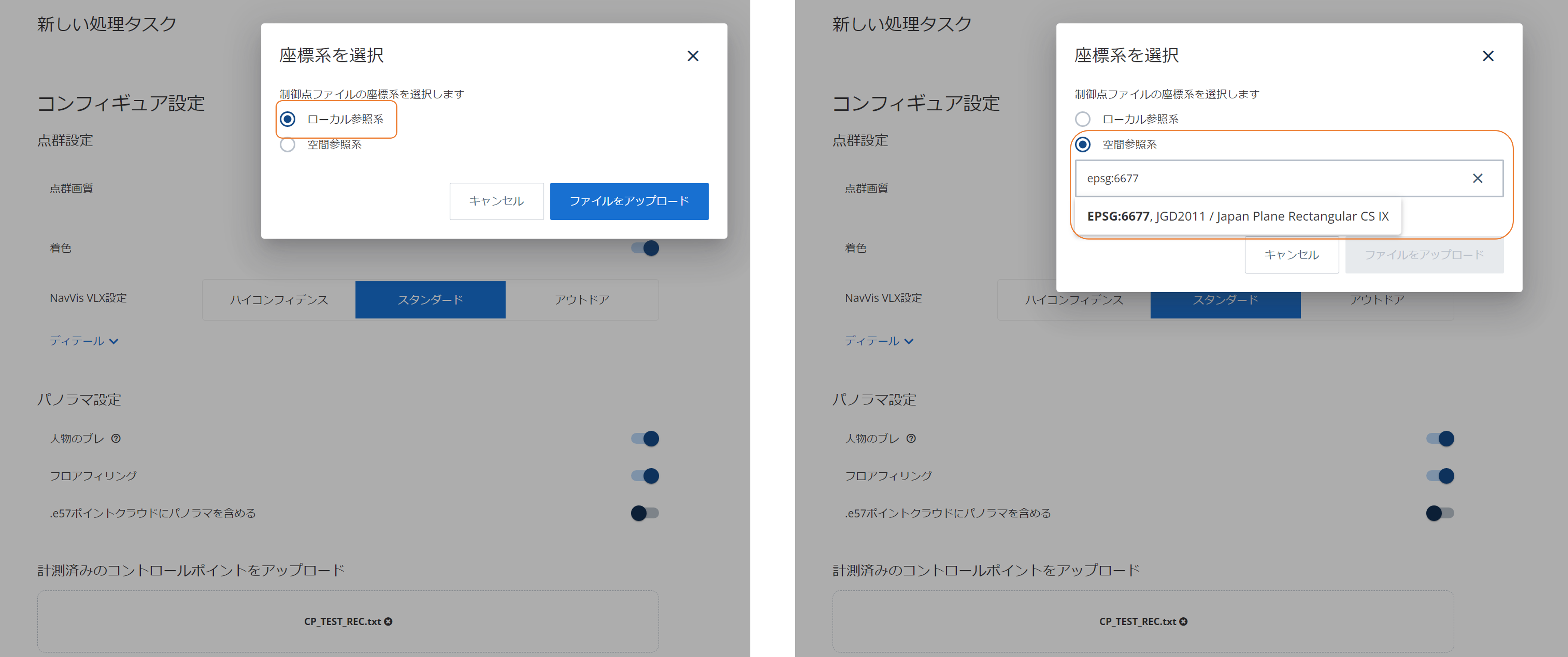Expand ディテール section in right panel

(x=878, y=341)
